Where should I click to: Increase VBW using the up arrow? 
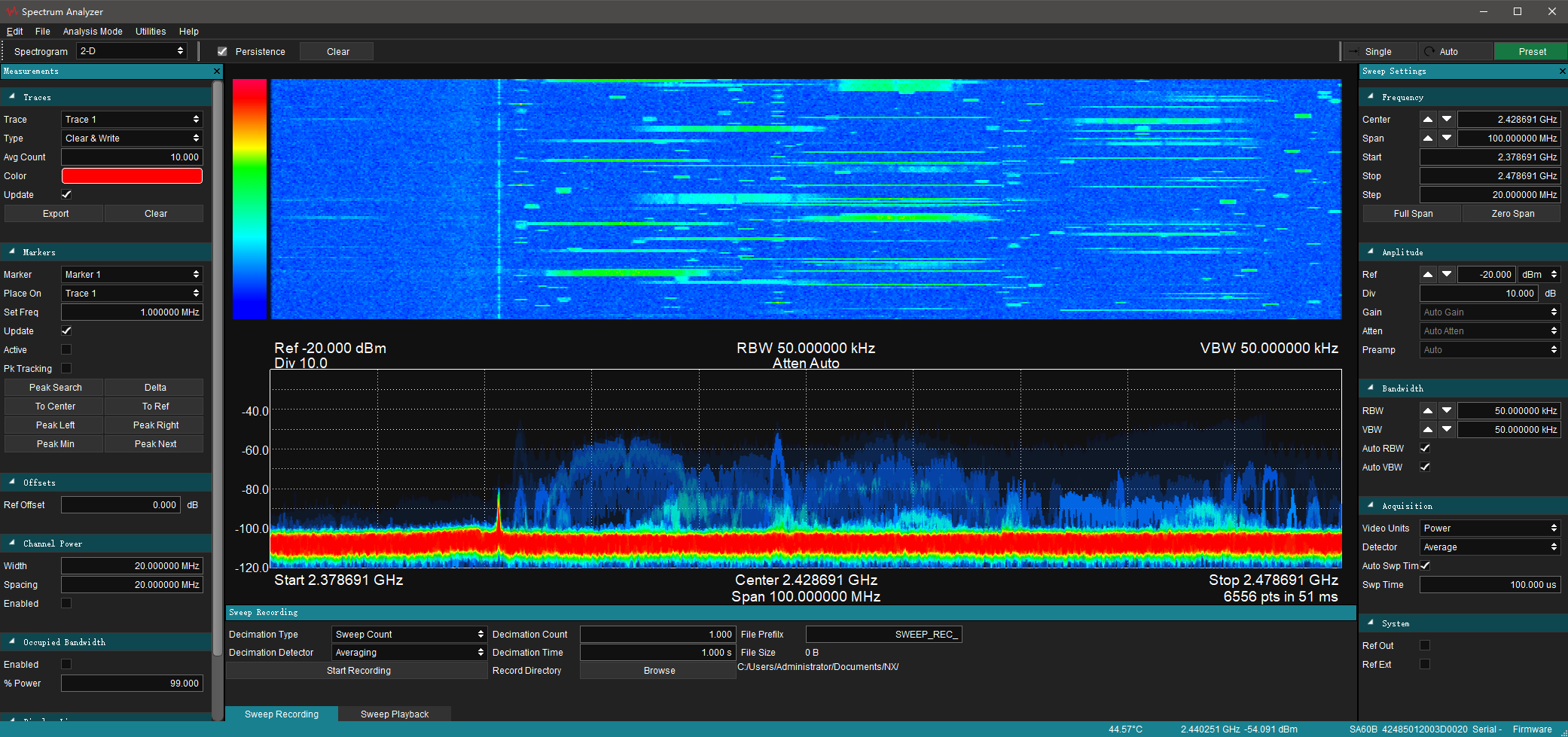tap(1427, 430)
